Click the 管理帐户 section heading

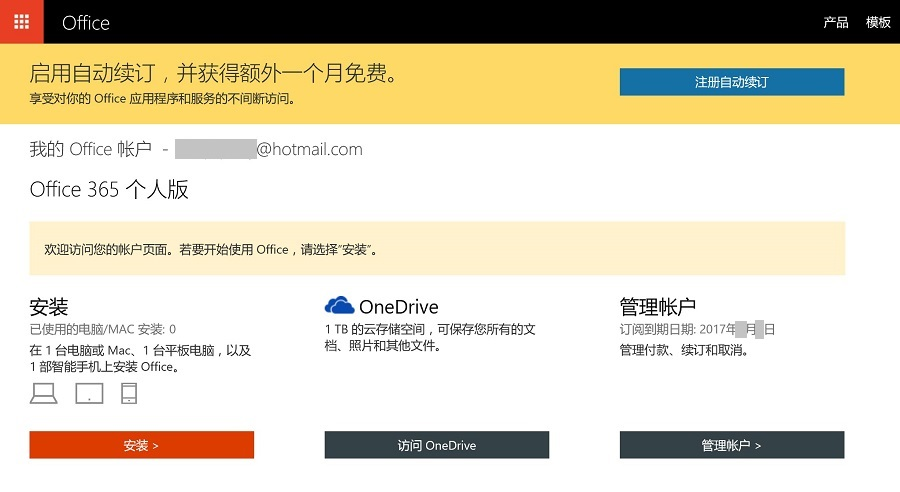657,306
